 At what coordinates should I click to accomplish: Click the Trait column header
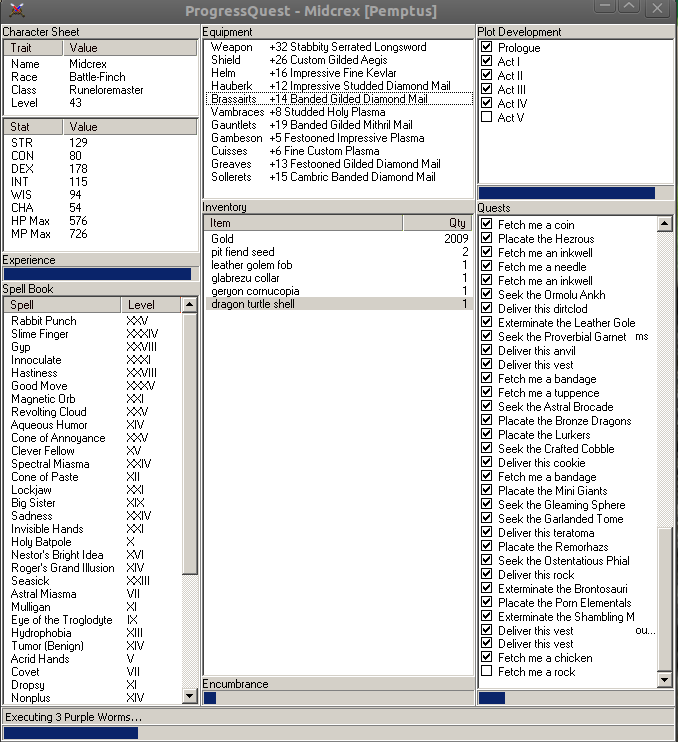(x=33, y=48)
